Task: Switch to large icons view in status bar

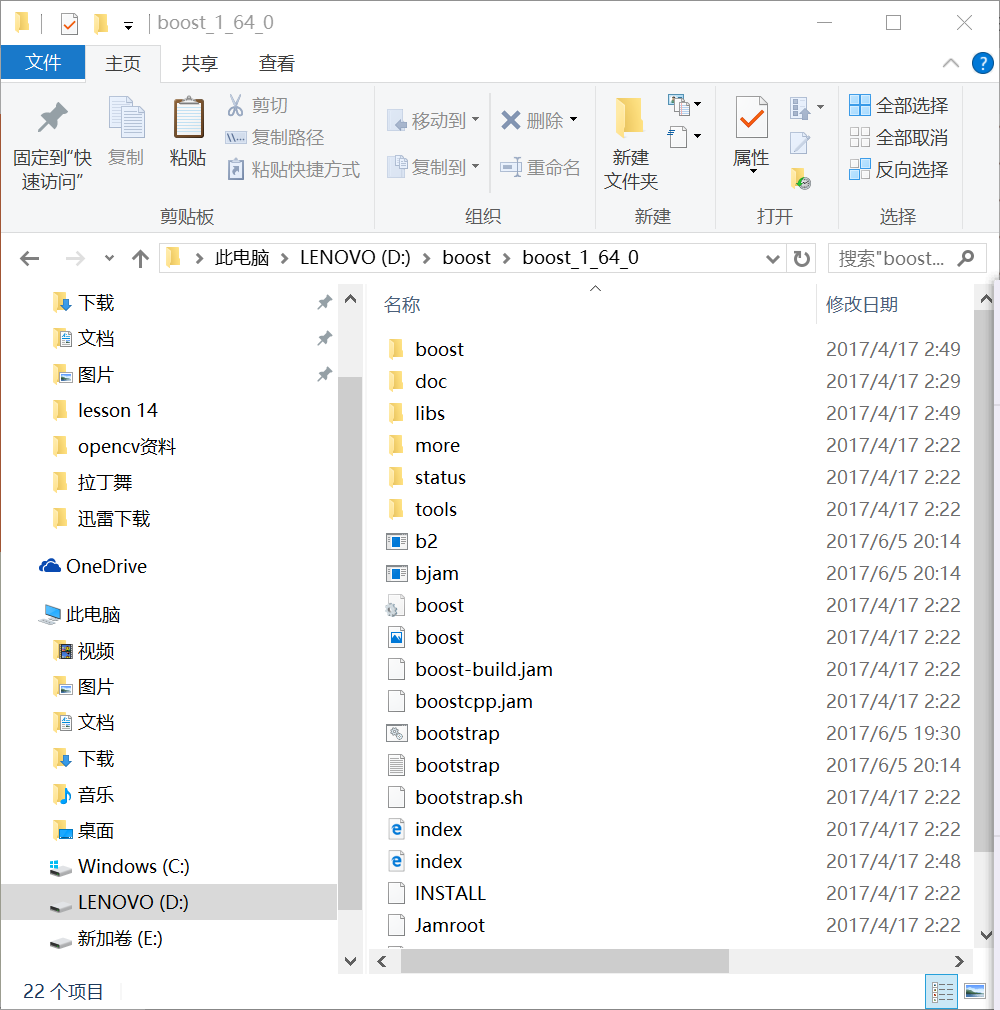Action: click(x=974, y=992)
